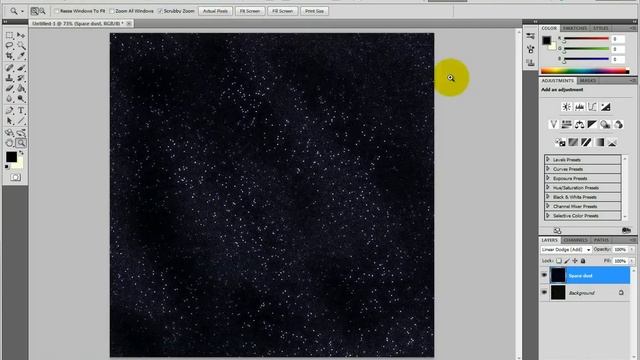Toggle lock transparent pixels in Layers panel
This screenshot has width=640, height=360.
point(559,260)
